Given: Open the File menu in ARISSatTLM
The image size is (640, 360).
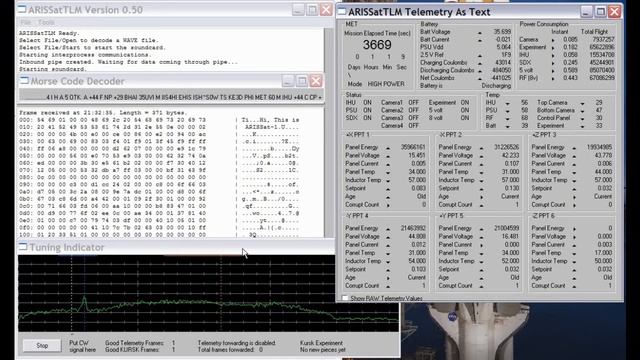Looking at the screenshot, I should [x=26, y=22].
